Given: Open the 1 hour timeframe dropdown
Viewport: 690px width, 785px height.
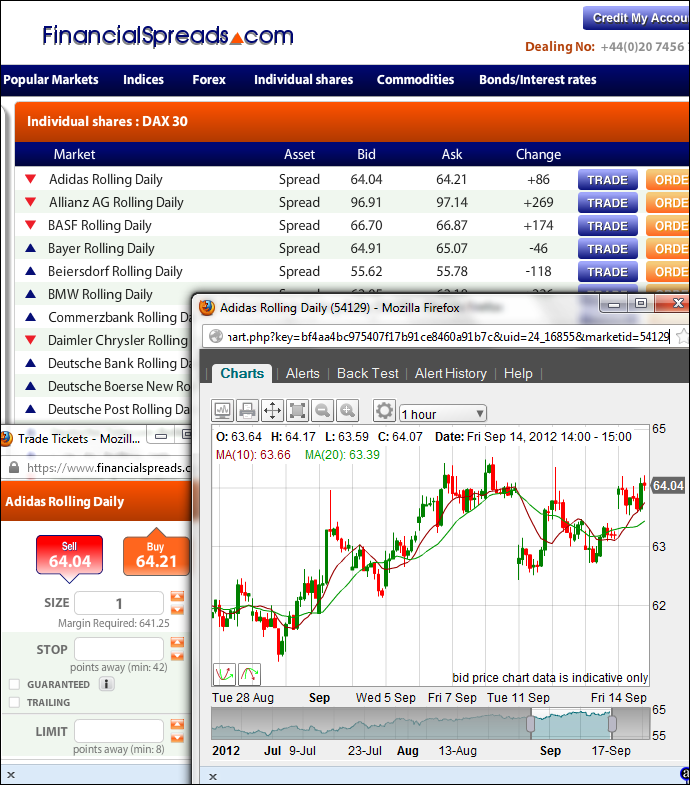Looking at the screenshot, I should (x=443, y=414).
